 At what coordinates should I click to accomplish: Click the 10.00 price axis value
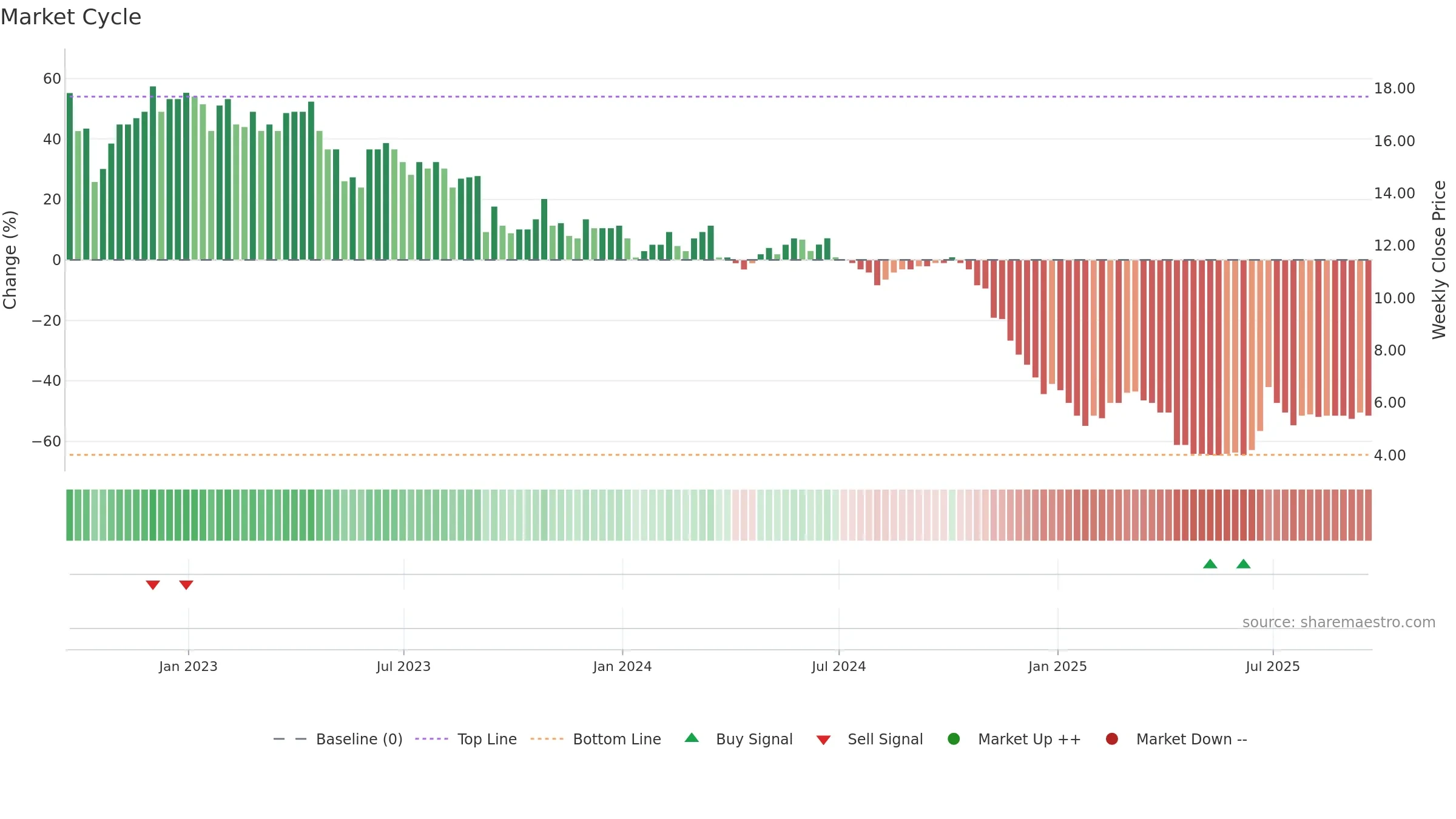tap(1394, 298)
